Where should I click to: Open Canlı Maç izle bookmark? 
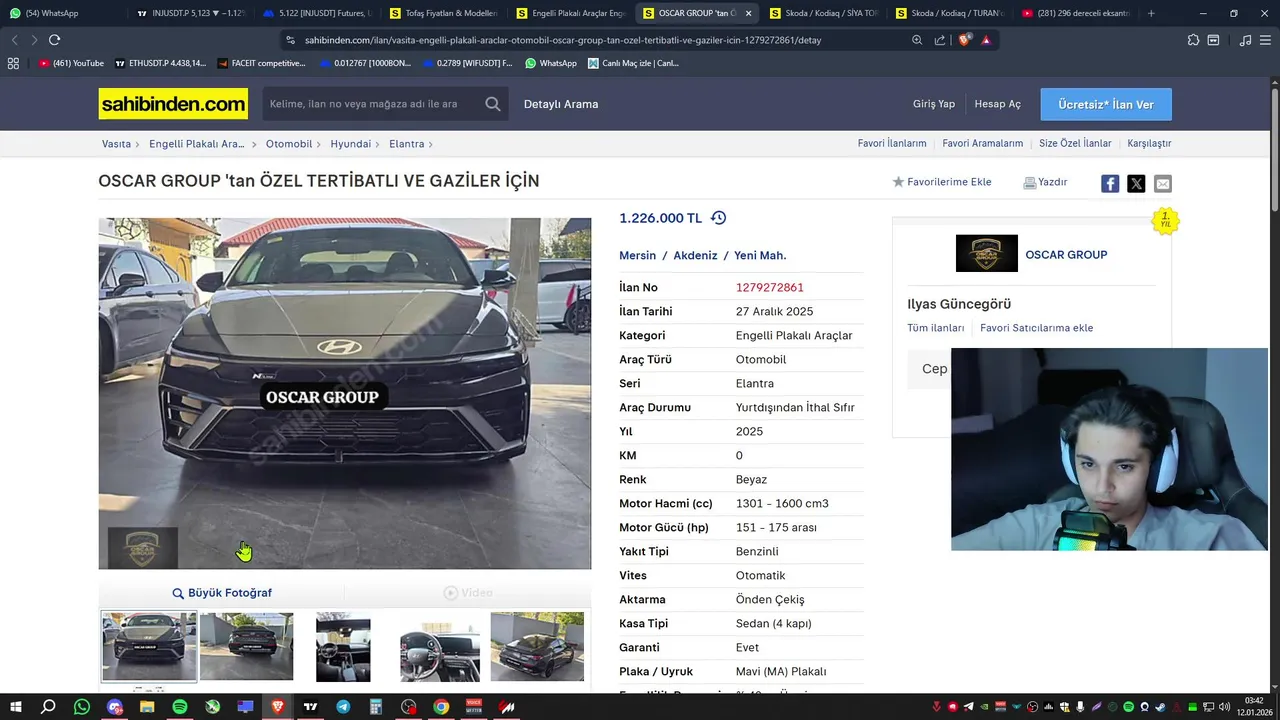[634, 63]
